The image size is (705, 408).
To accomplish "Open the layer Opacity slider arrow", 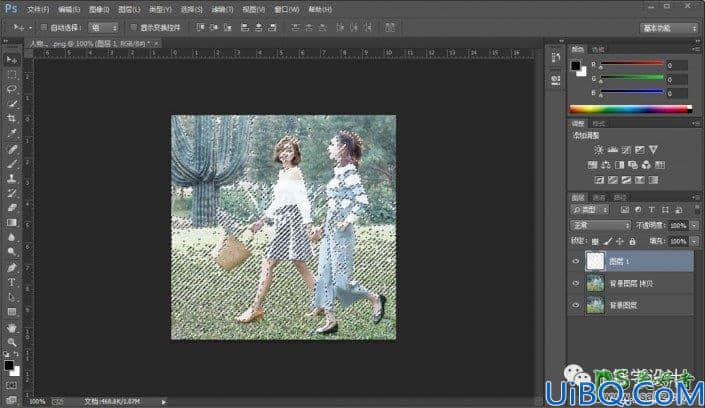I will (695, 225).
